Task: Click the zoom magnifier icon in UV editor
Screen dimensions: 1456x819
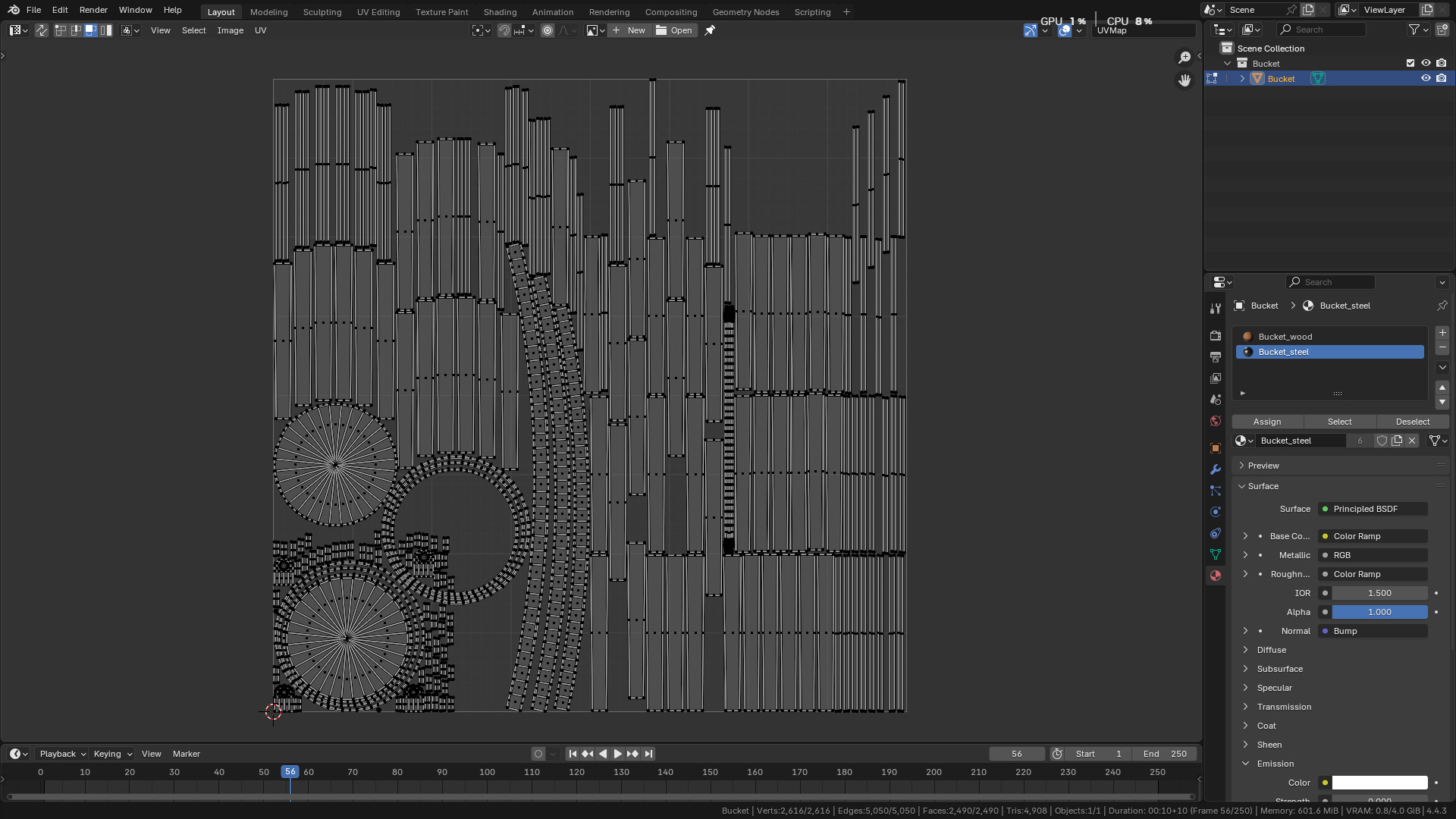Action: 1184,58
